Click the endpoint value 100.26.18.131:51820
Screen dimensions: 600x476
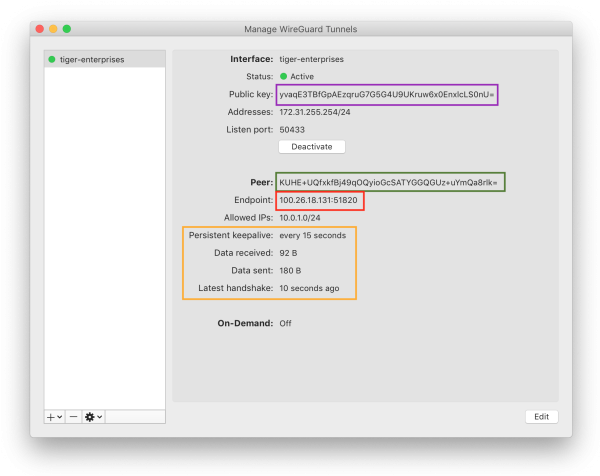(x=318, y=200)
